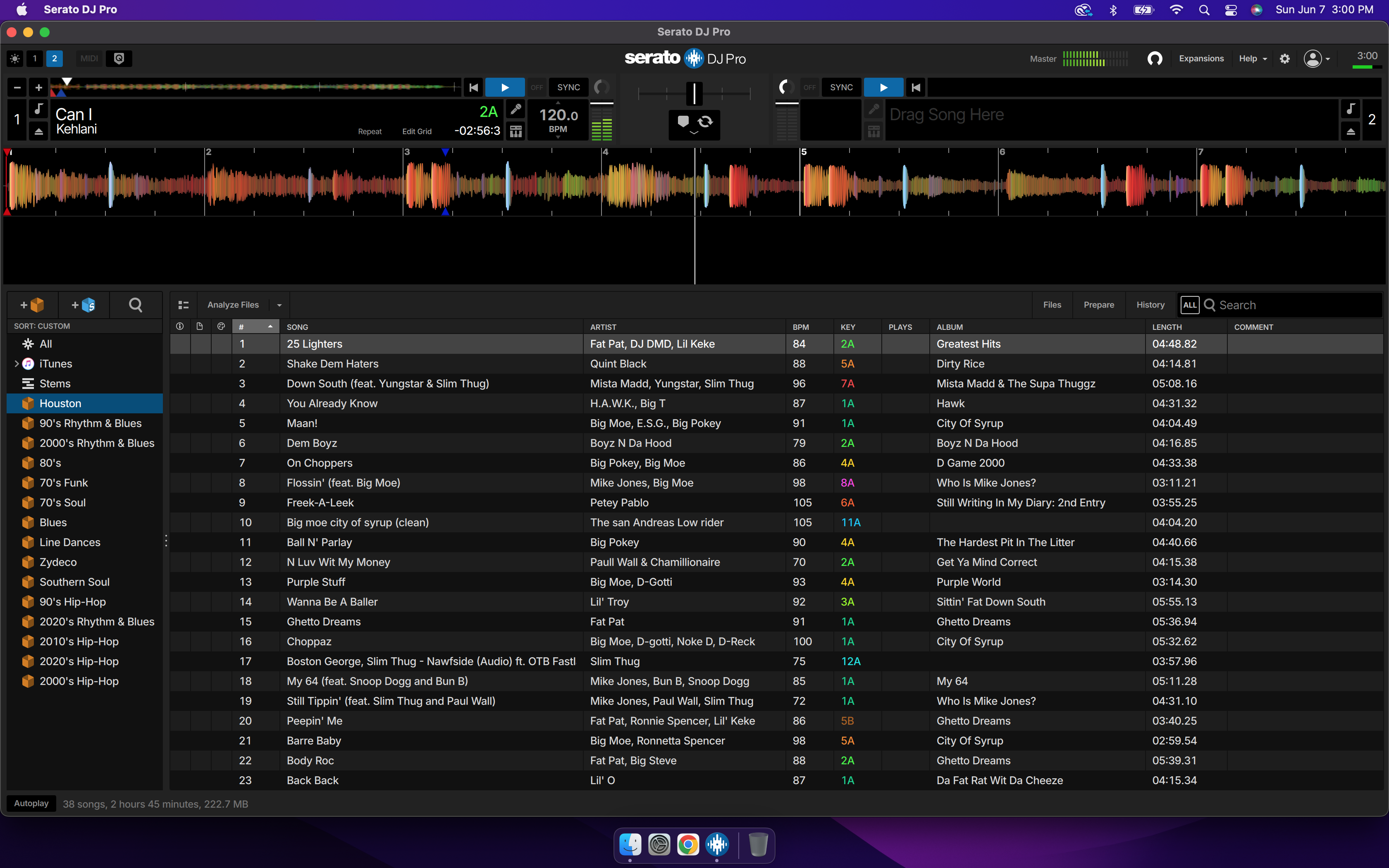The width and height of the screenshot is (1389, 868).
Task: Click the circular arrows icon below crossfader
Action: coord(705,121)
